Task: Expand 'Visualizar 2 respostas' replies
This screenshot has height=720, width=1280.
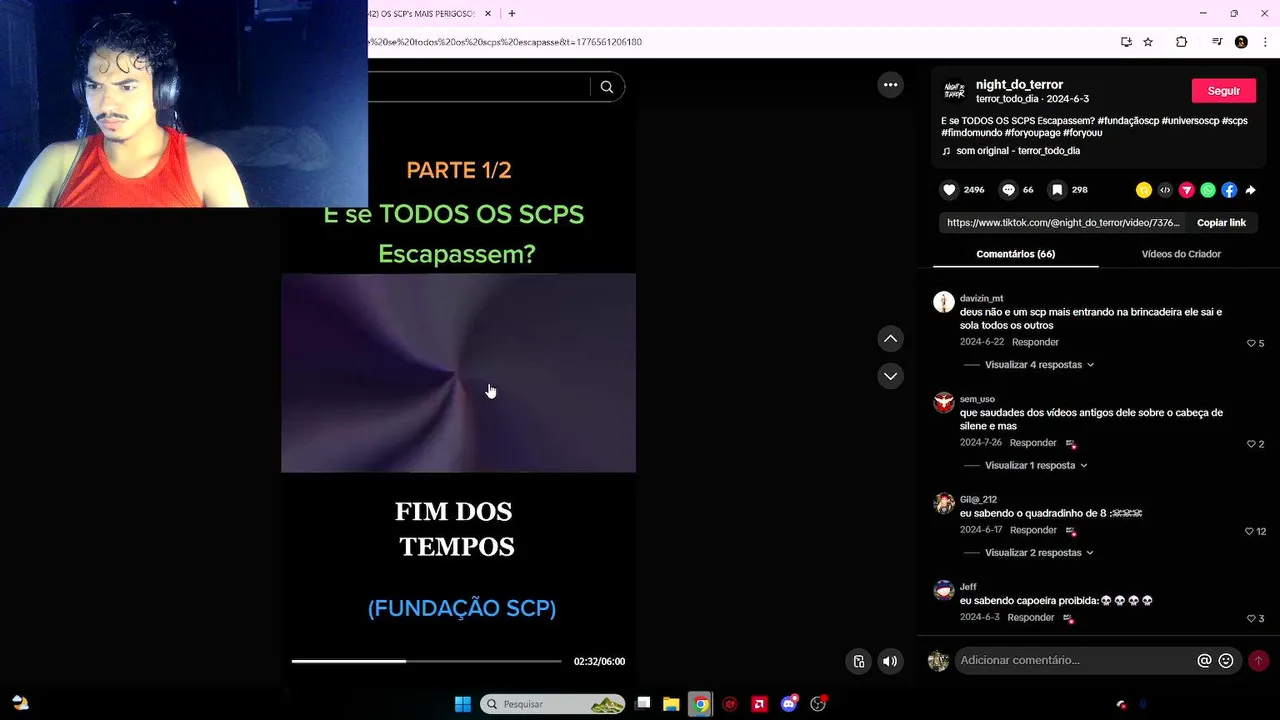Action: [x=1039, y=552]
